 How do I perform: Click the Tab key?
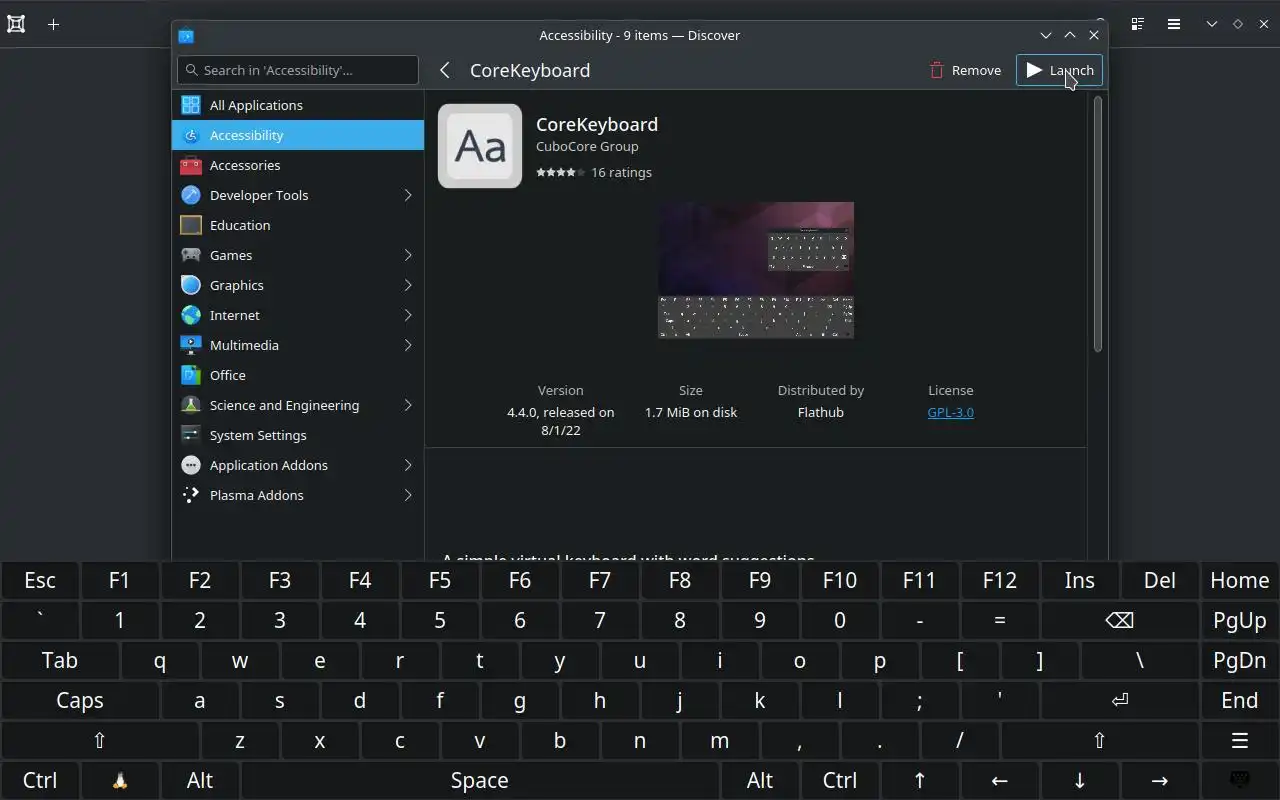(x=60, y=660)
